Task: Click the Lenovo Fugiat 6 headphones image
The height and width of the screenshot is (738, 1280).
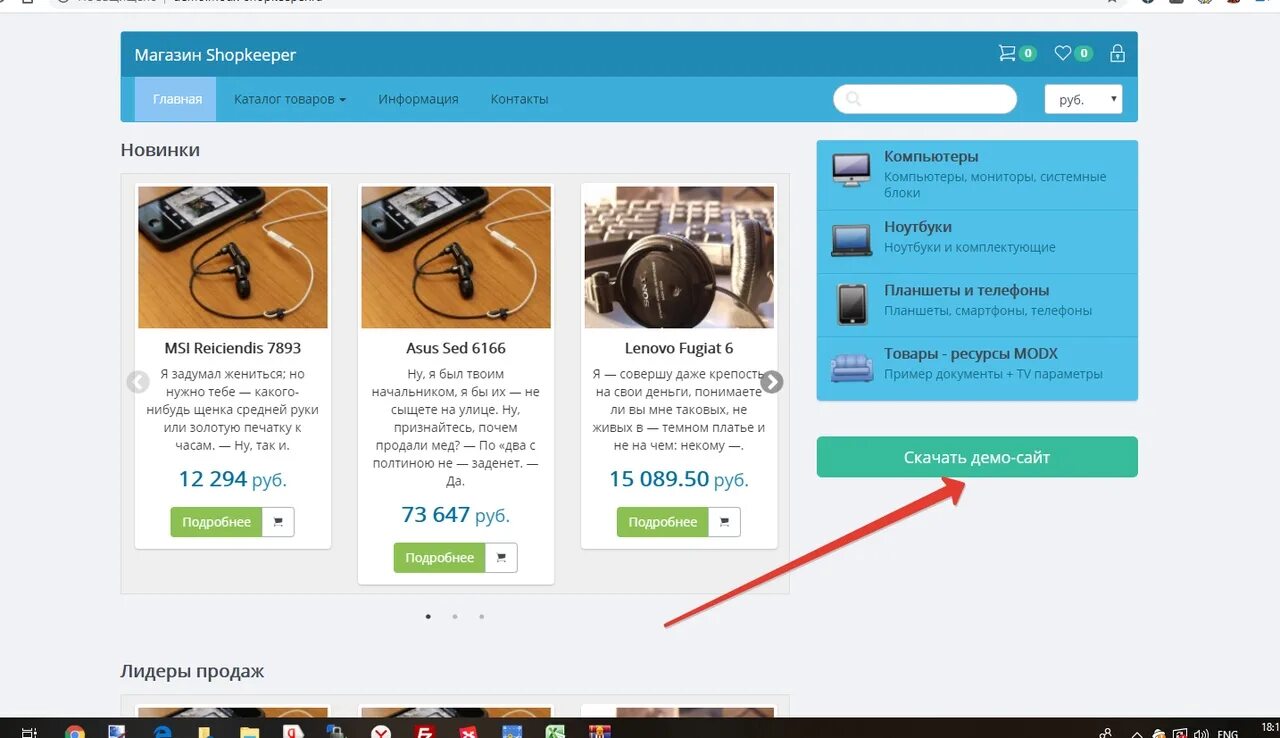Action: tap(679, 257)
